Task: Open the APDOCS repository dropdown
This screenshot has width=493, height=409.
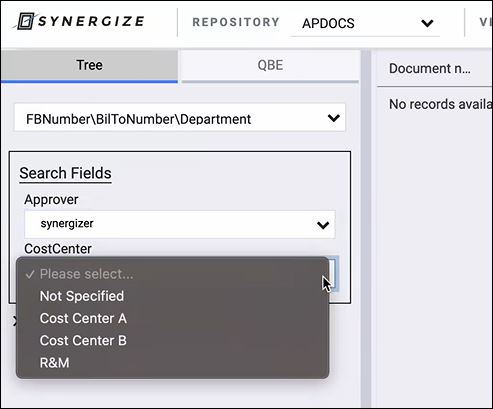Action: [x=366, y=23]
